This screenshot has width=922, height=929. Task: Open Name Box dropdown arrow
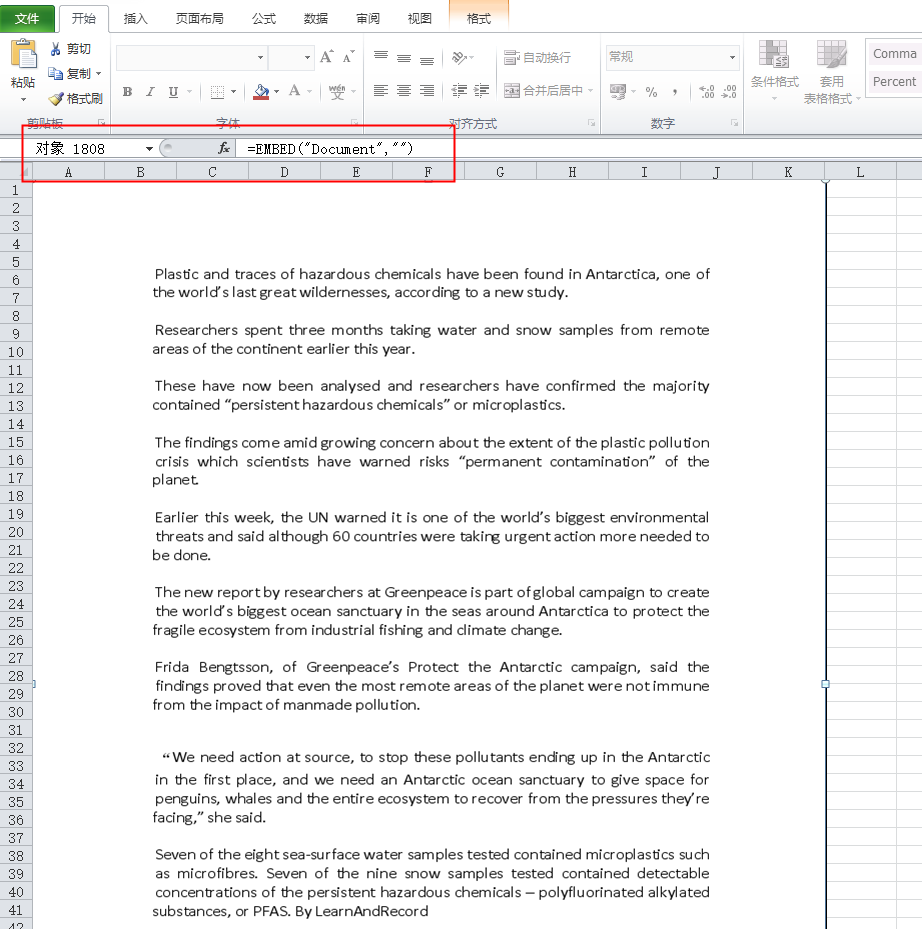click(149, 149)
